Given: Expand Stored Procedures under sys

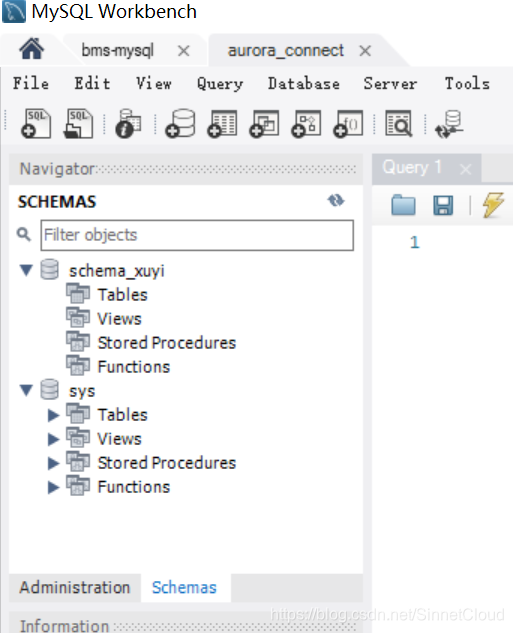Looking at the screenshot, I should (x=53, y=463).
